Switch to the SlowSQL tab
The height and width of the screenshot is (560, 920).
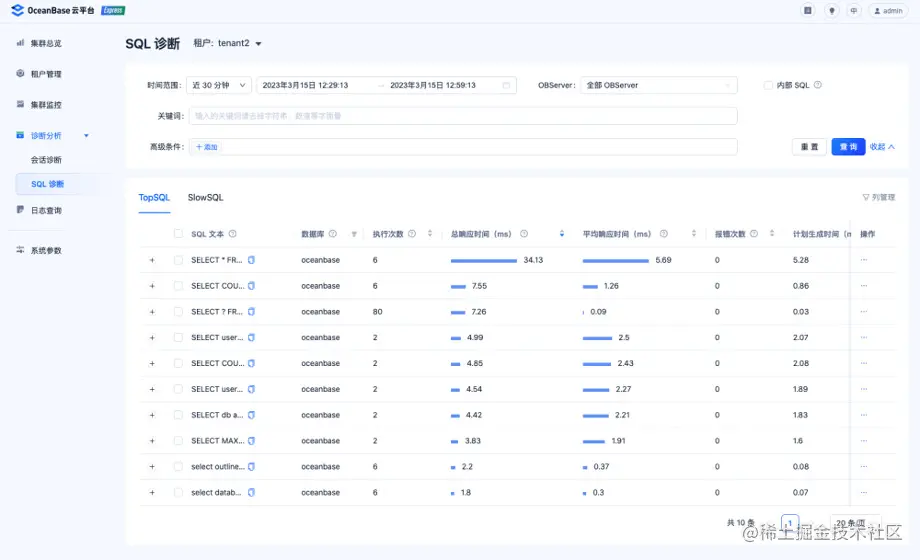pos(205,198)
